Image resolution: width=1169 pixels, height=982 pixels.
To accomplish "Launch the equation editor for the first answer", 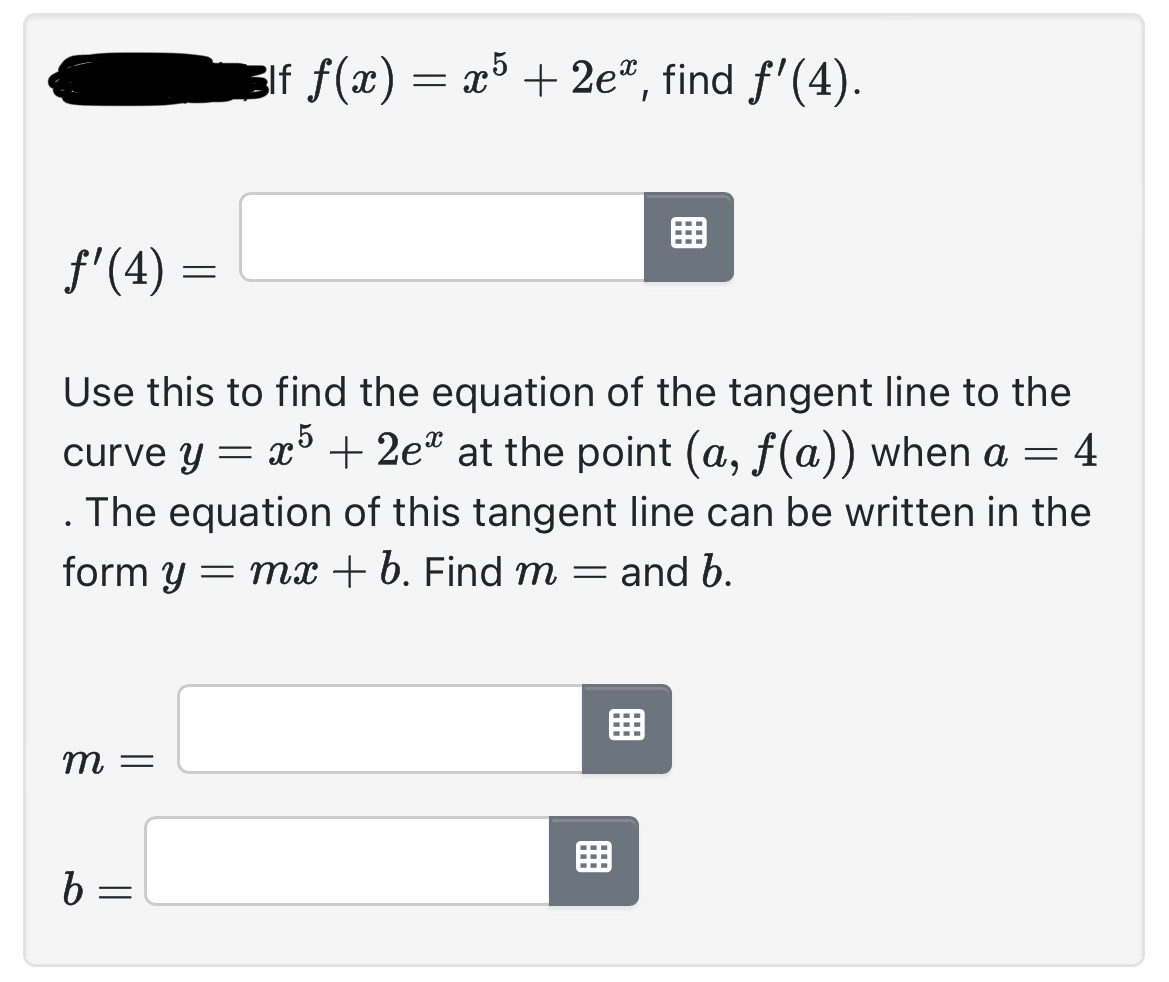I will [690, 236].
